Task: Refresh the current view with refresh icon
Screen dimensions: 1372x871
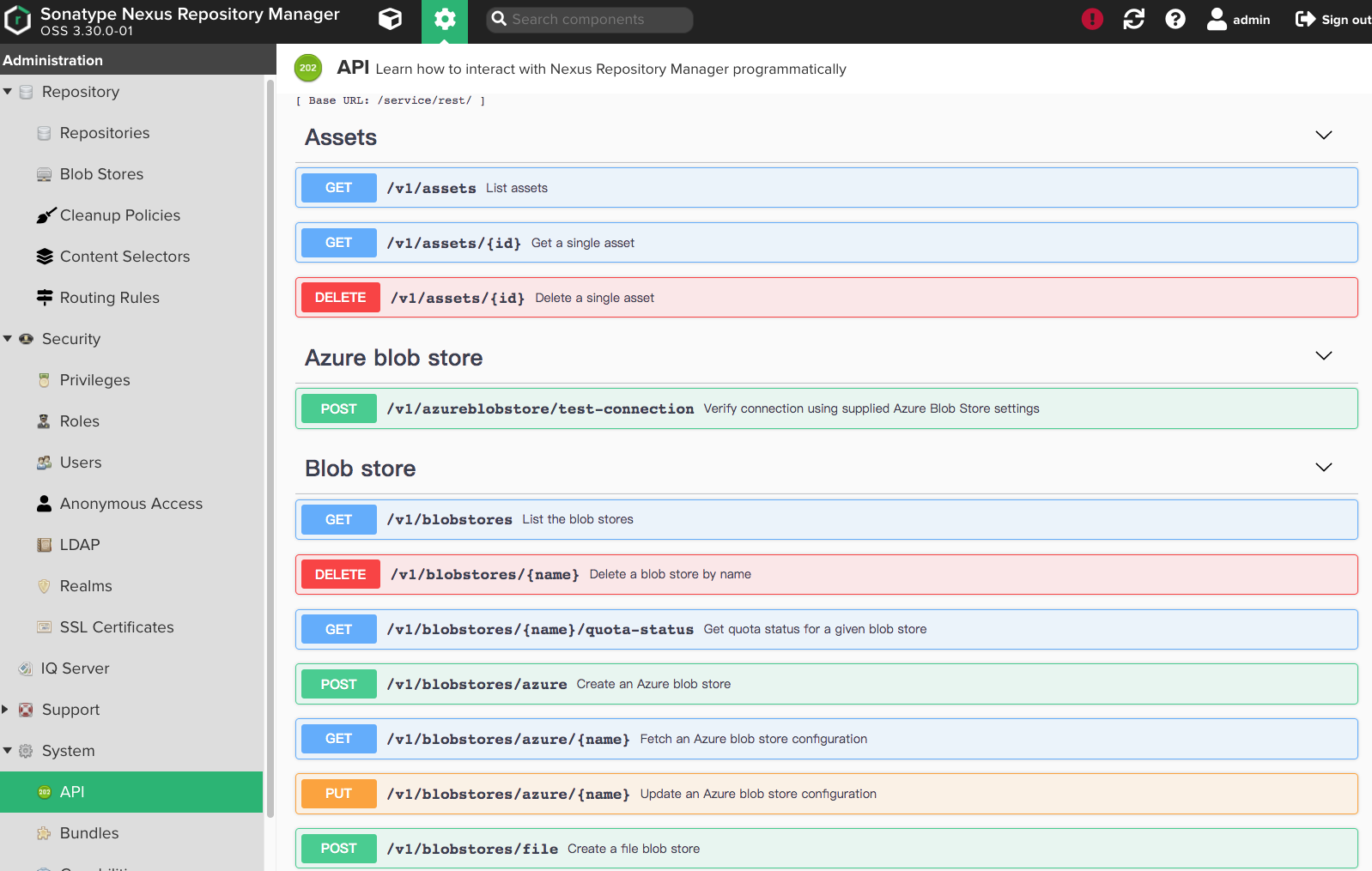Action: pos(1134,19)
